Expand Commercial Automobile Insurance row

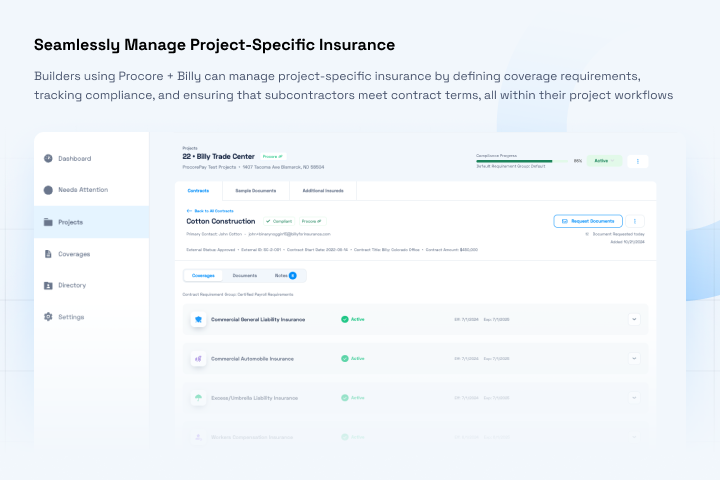click(x=634, y=359)
